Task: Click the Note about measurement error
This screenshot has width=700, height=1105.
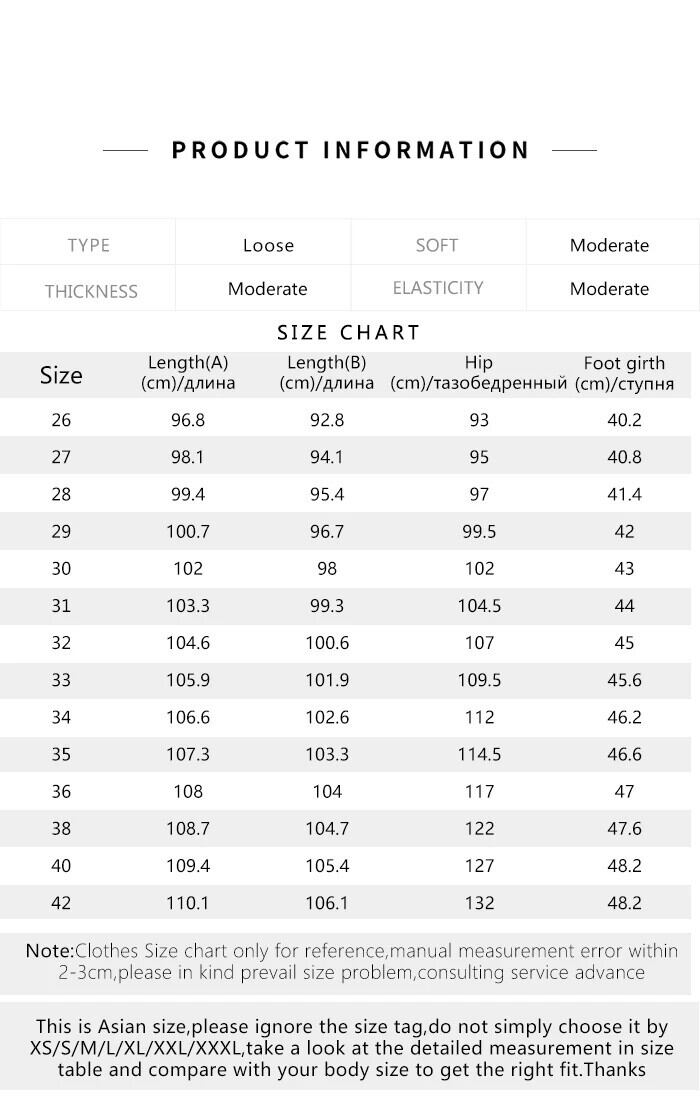Action: tap(351, 961)
